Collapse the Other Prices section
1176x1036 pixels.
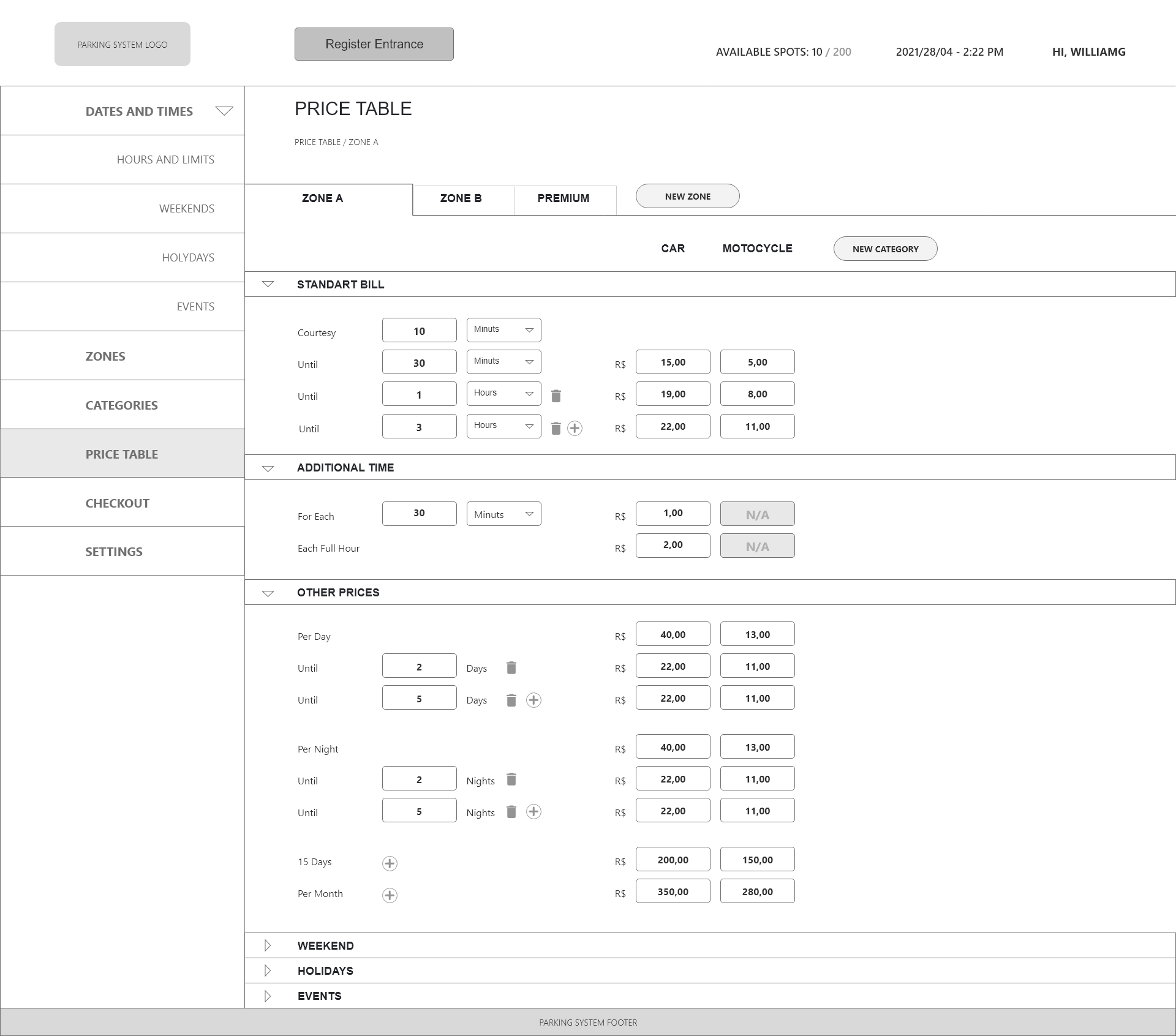click(268, 593)
